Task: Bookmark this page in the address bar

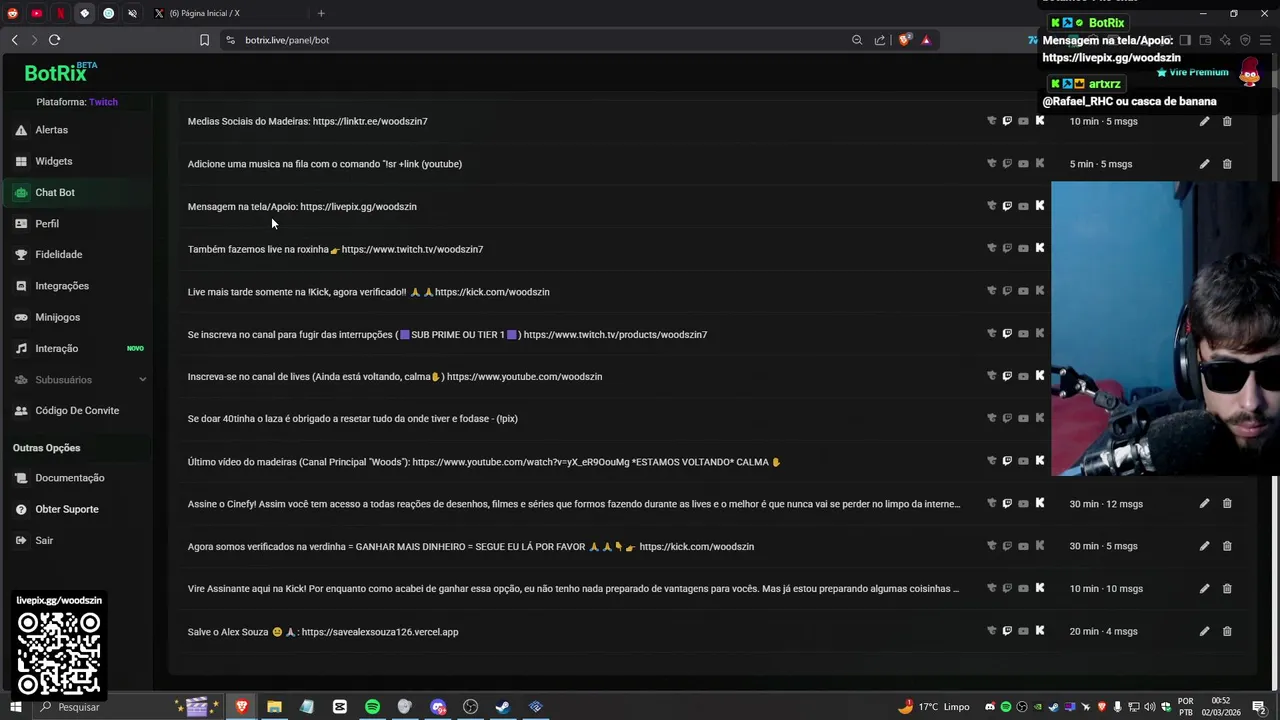Action: tap(204, 40)
